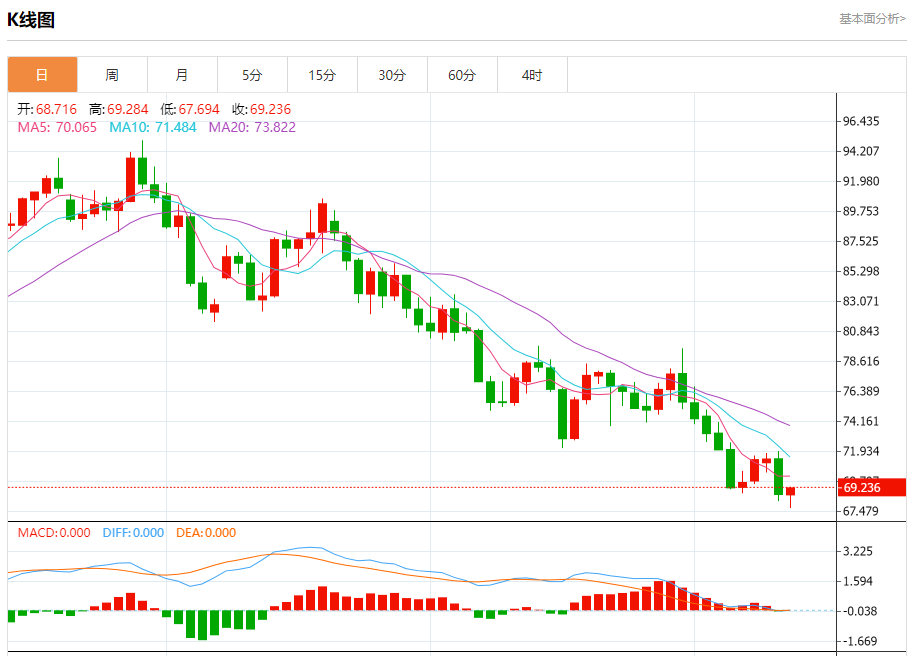Click the 78.616 price axis label
Image resolution: width=917 pixels, height=656 pixels.
[861, 361]
